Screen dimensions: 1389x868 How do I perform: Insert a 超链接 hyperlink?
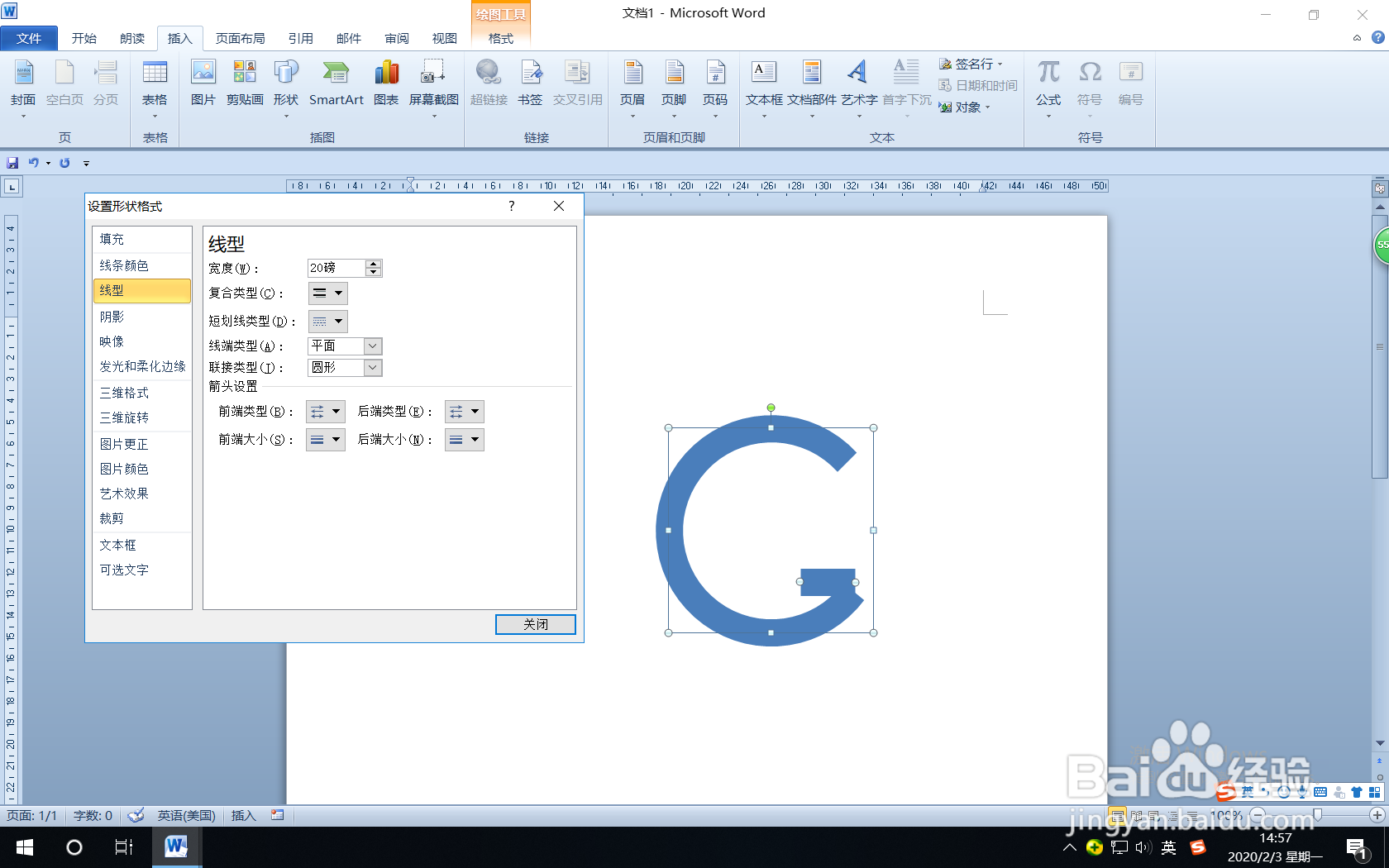pos(489,85)
